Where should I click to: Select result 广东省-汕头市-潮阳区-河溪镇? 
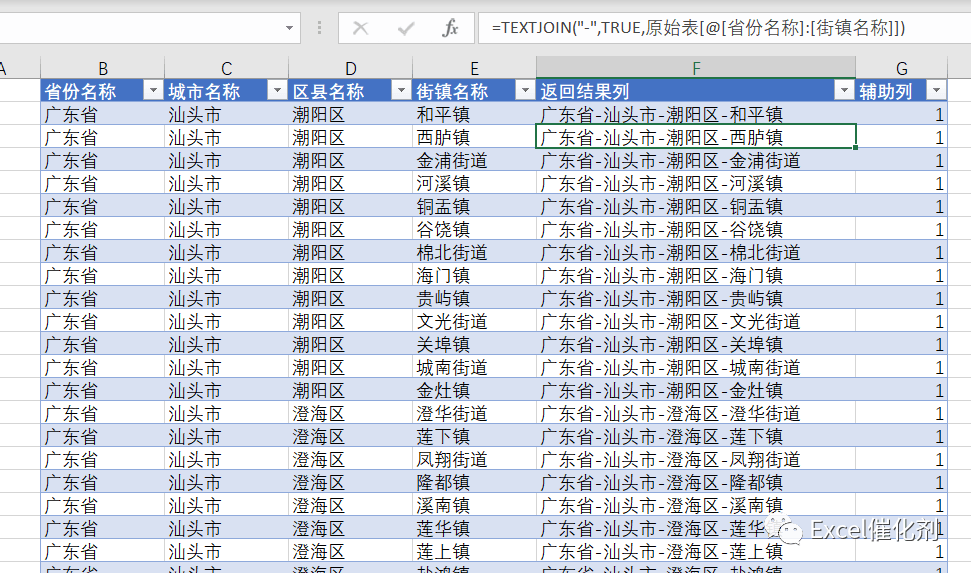point(696,183)
